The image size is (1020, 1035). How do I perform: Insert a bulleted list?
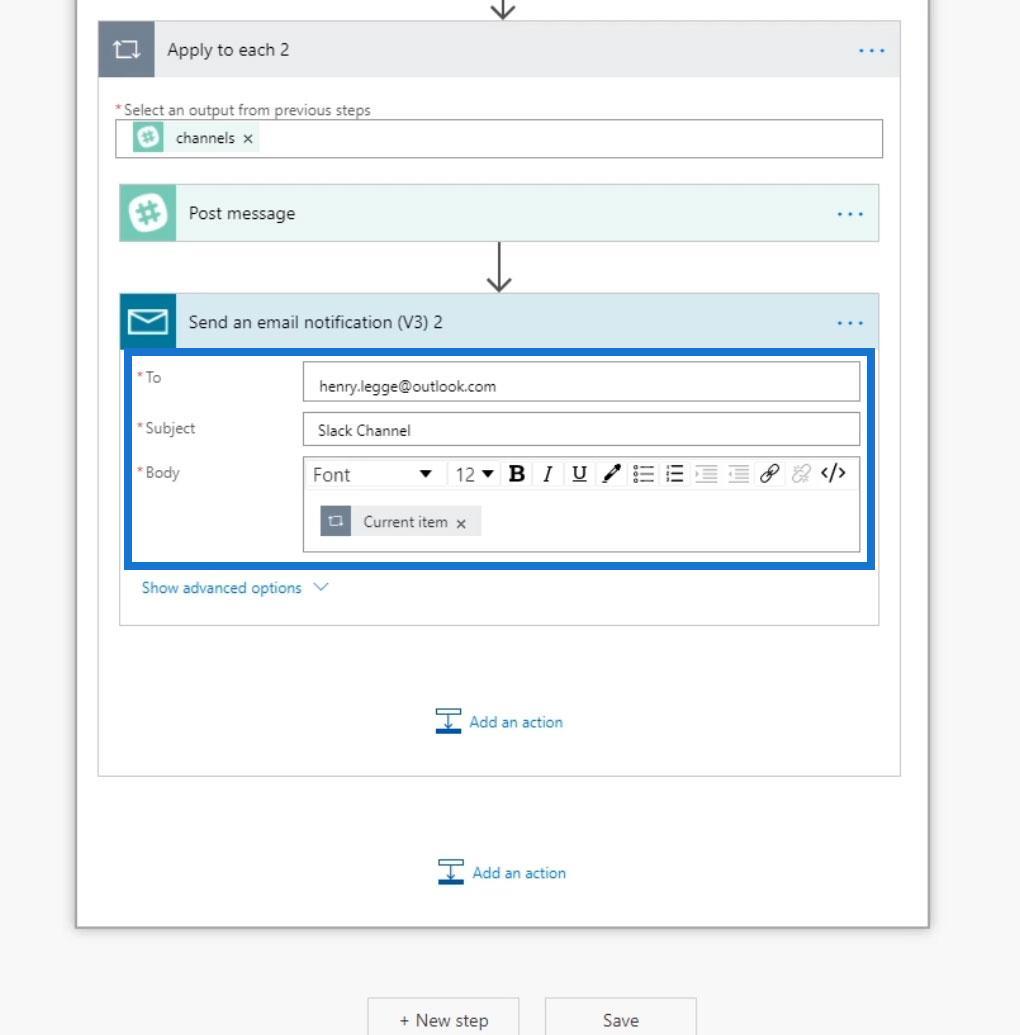(643, 474)
